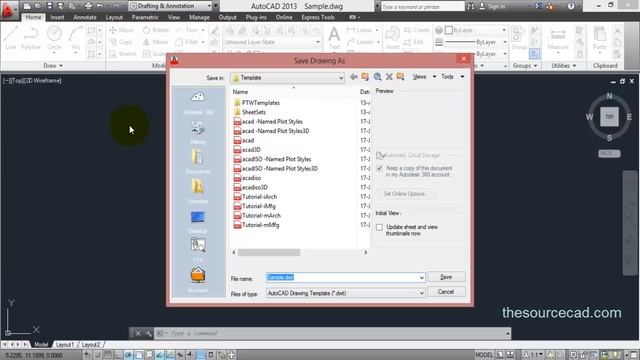Click the MODEL status bar button

point(484,355)
